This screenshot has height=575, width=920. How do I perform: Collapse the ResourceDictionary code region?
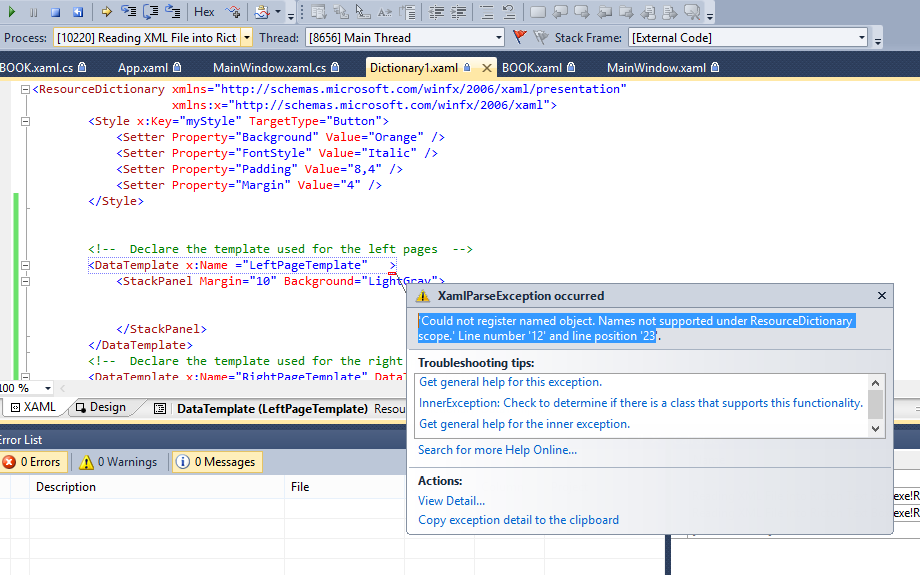point(25,89)
